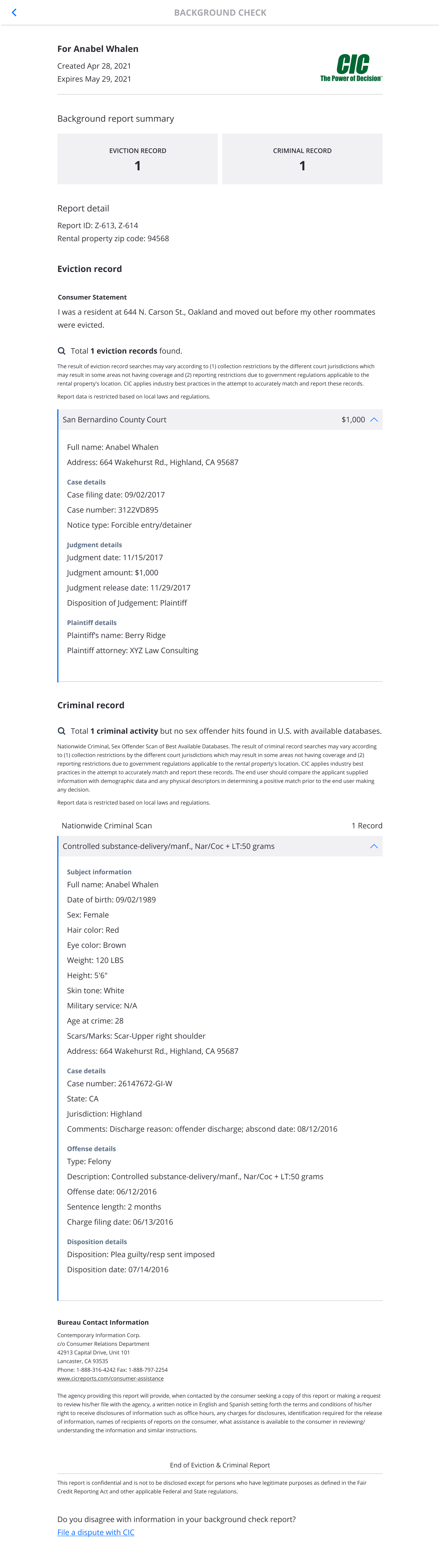Image resolution: width=440 pixels, height=1568 pixels.
Task: Click the Controlled substance-delivery record title
Action: coord(169,846)
